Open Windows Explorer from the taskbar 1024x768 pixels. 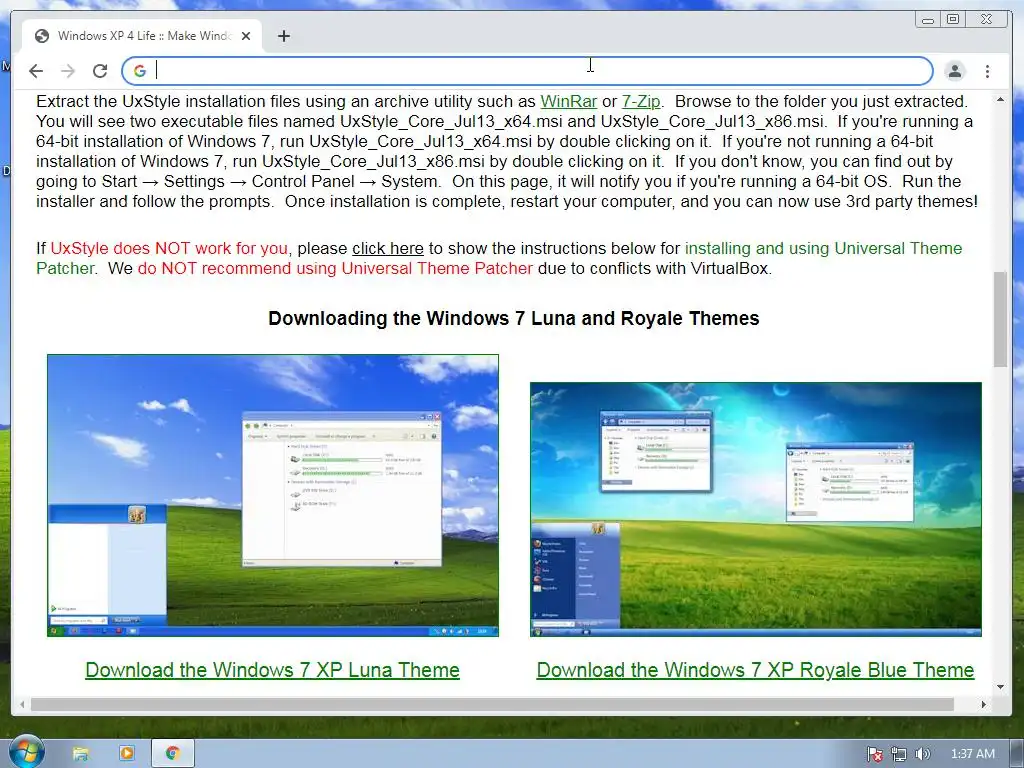pyautogui.click(x=80, y=754)
